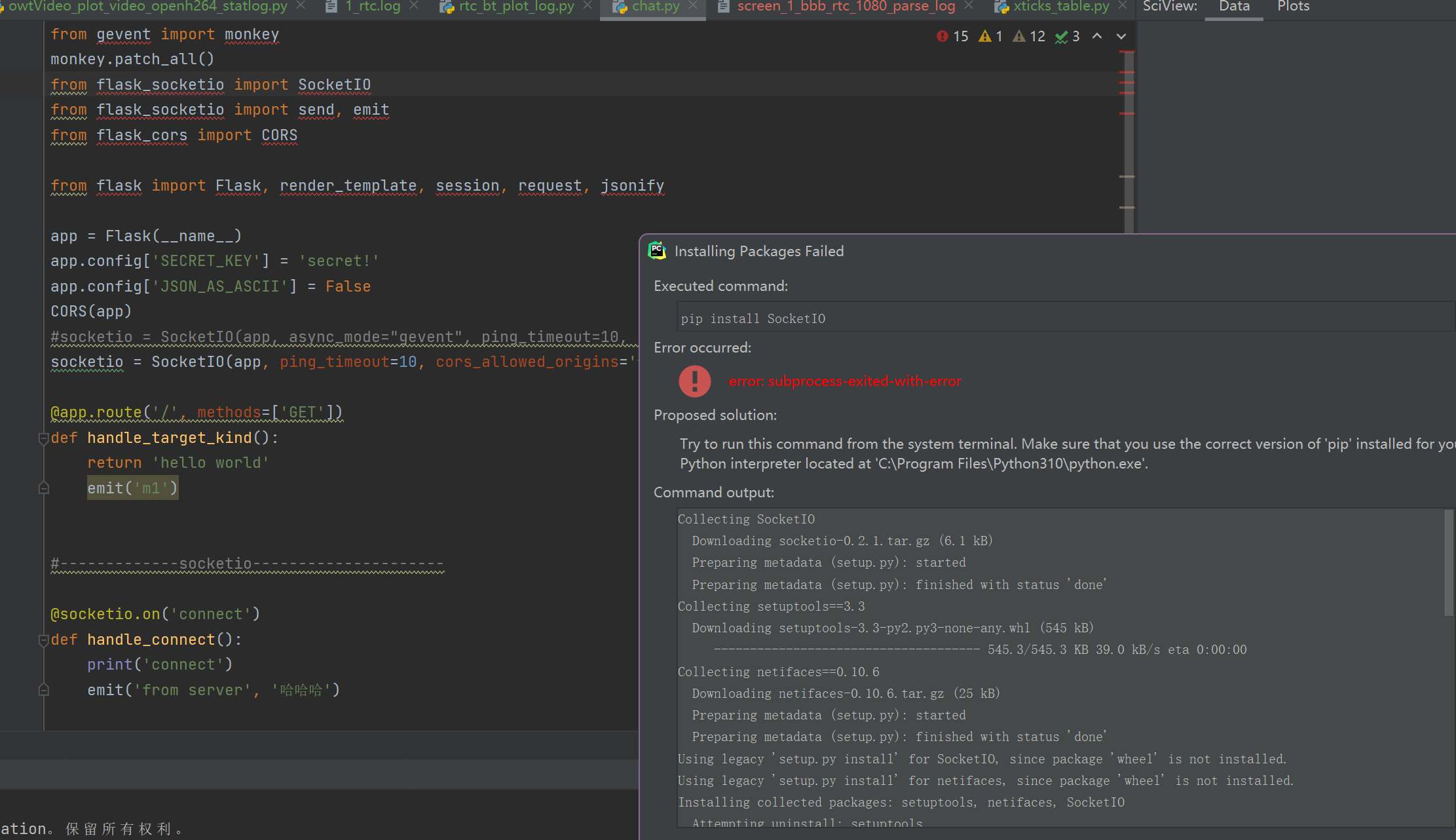Open the screen_1_bbb_rtc_1080_parse_log tab
This screenshot has width=1456, height=840.
pos(845,7)
